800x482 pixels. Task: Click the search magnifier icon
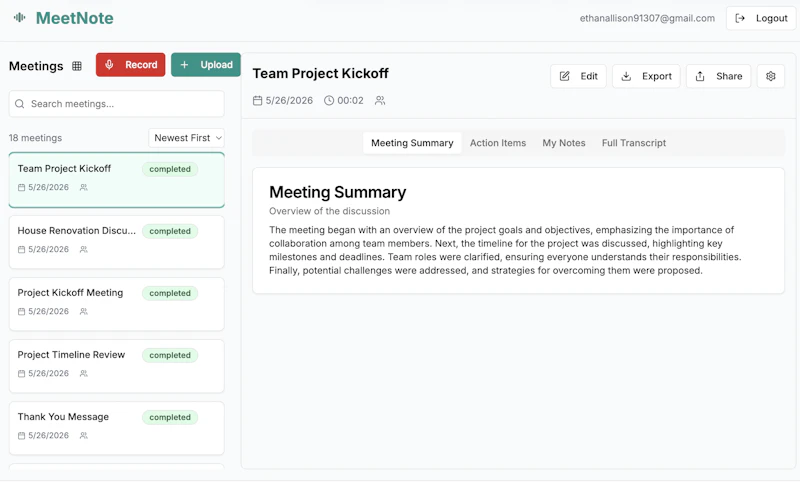(19, 104)
